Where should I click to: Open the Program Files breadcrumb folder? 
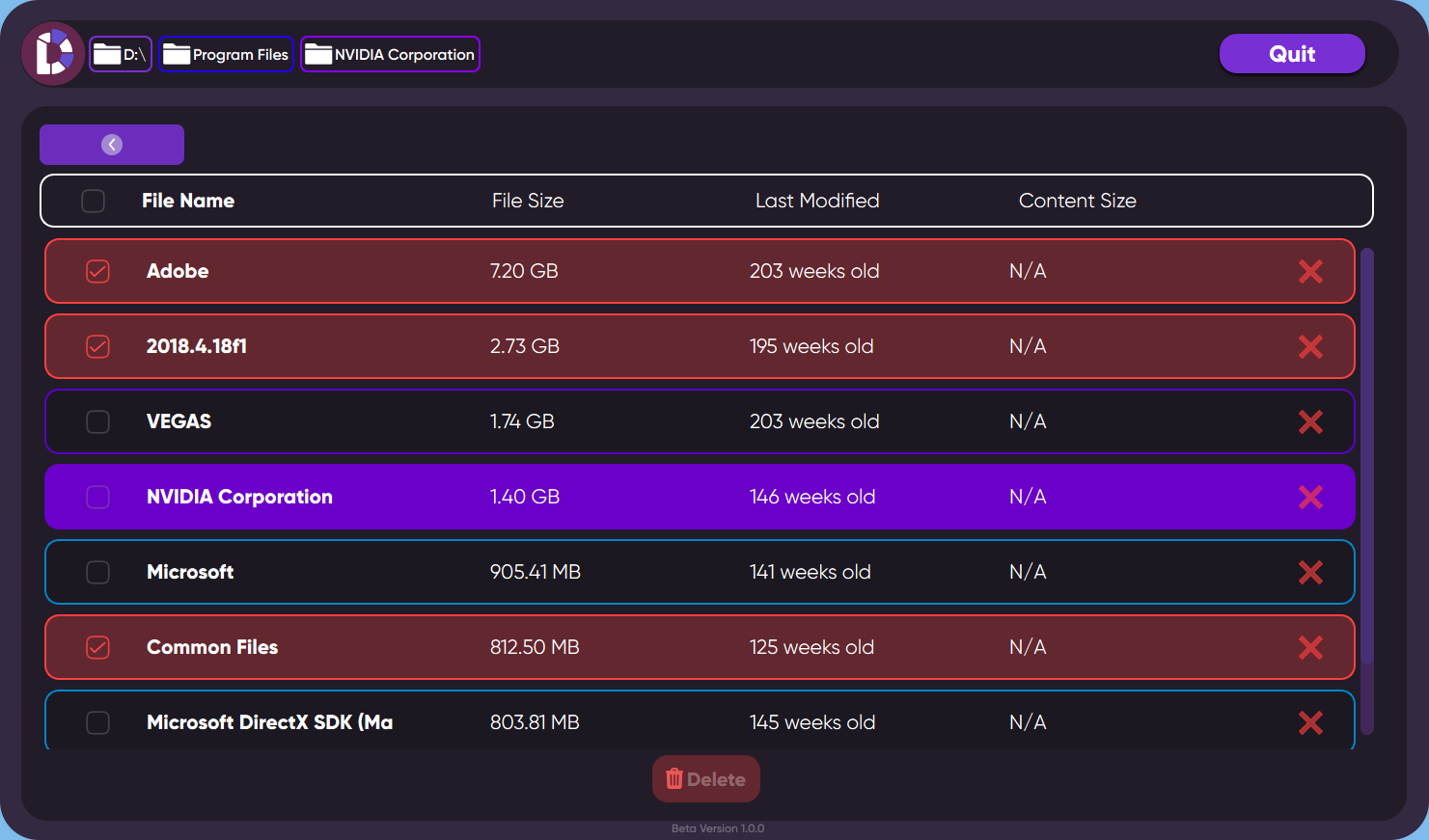(x=226, y=54)
